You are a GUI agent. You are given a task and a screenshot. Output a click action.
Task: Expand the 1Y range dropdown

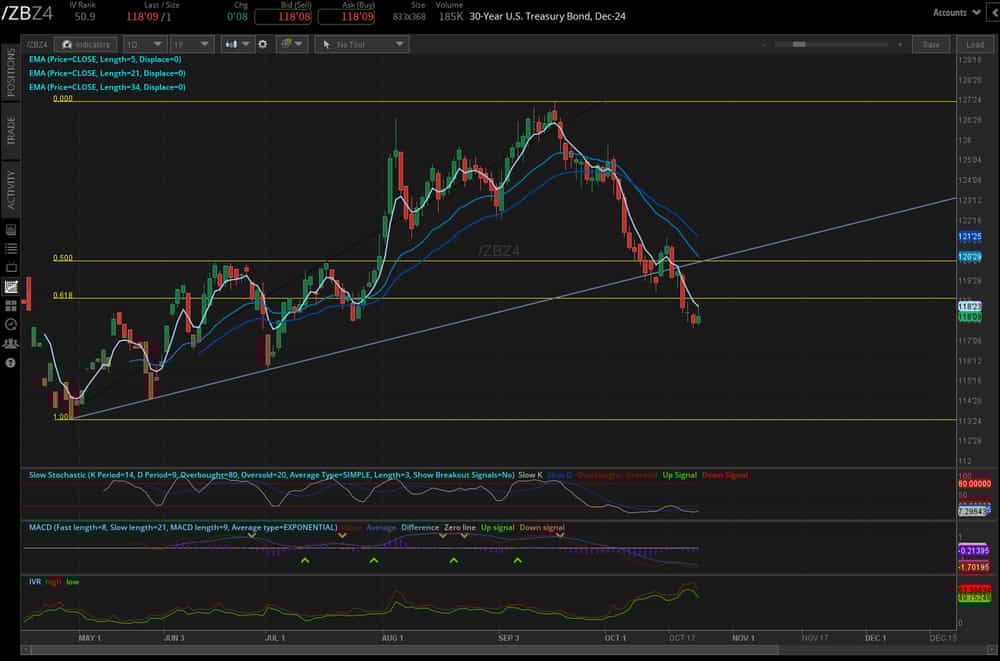[x=190, y=44]
